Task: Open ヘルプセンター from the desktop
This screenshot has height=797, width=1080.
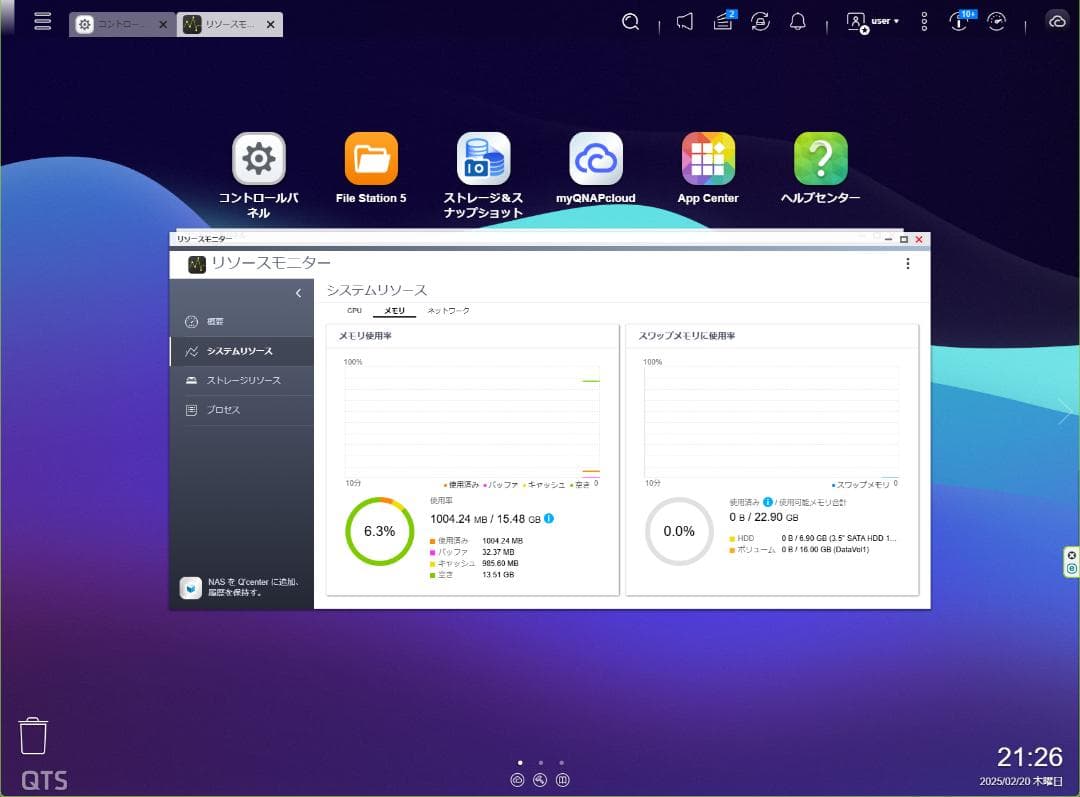Action: pos(821,158)
